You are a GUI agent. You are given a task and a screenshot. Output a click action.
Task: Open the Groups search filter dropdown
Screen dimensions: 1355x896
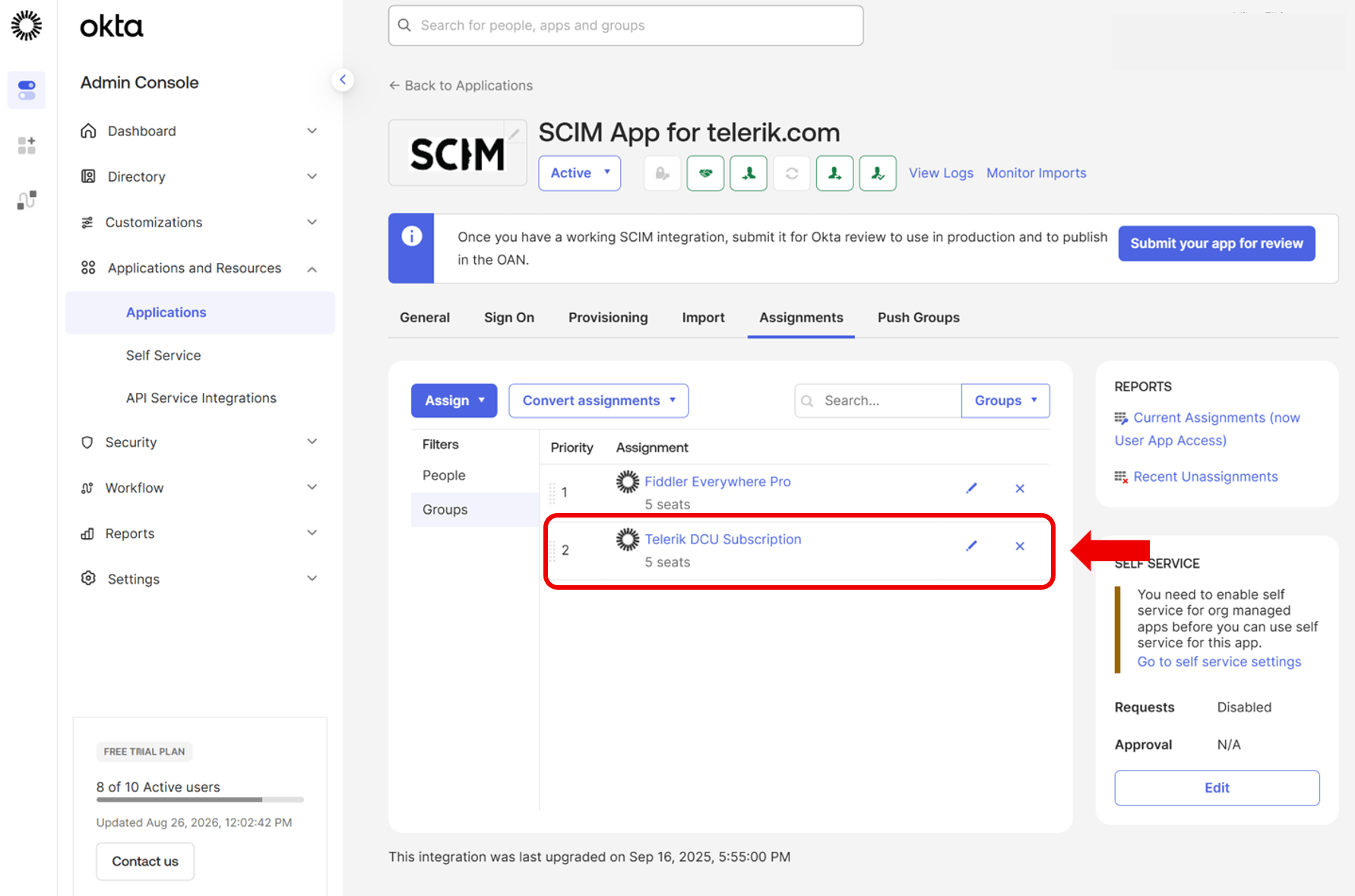(1005, 401)
